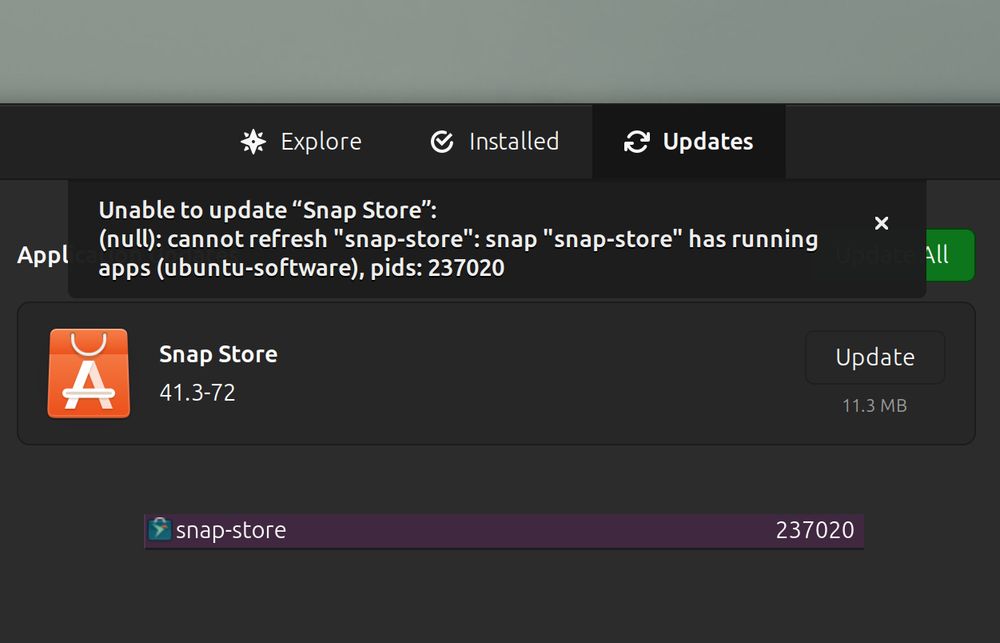Image resolution: width=1000 pixels, height=643 pixels.
Task: Switch to the Installed tab
Action: tap(495, 142)
